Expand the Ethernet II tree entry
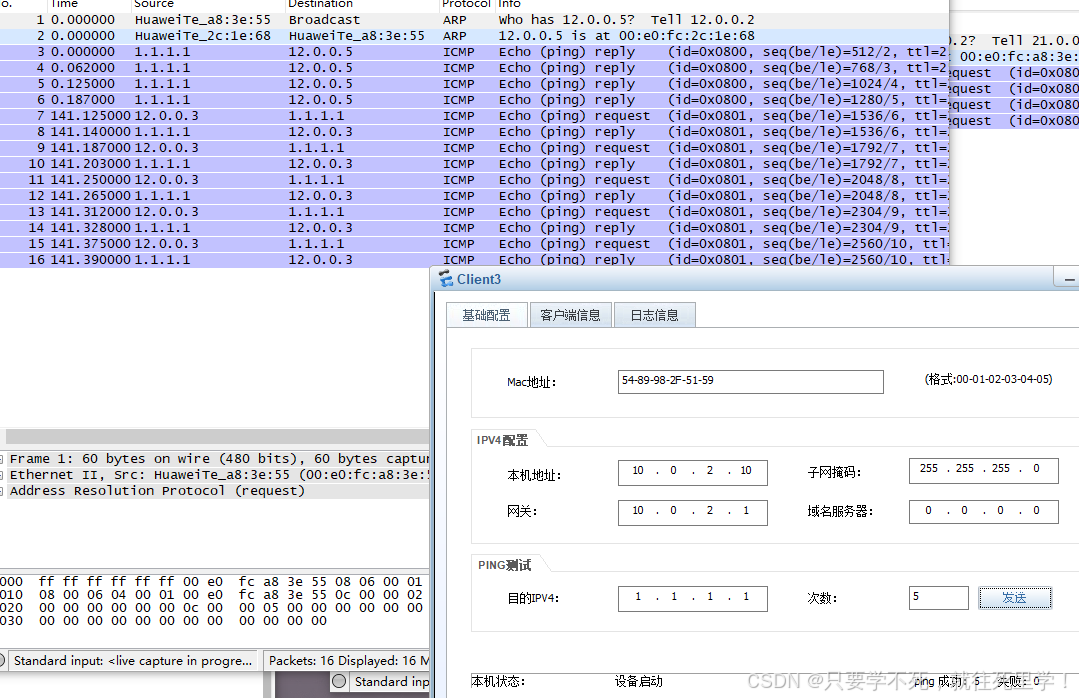Image resolution: width=1079 pixels, height=698 pixels. (4, 475)
